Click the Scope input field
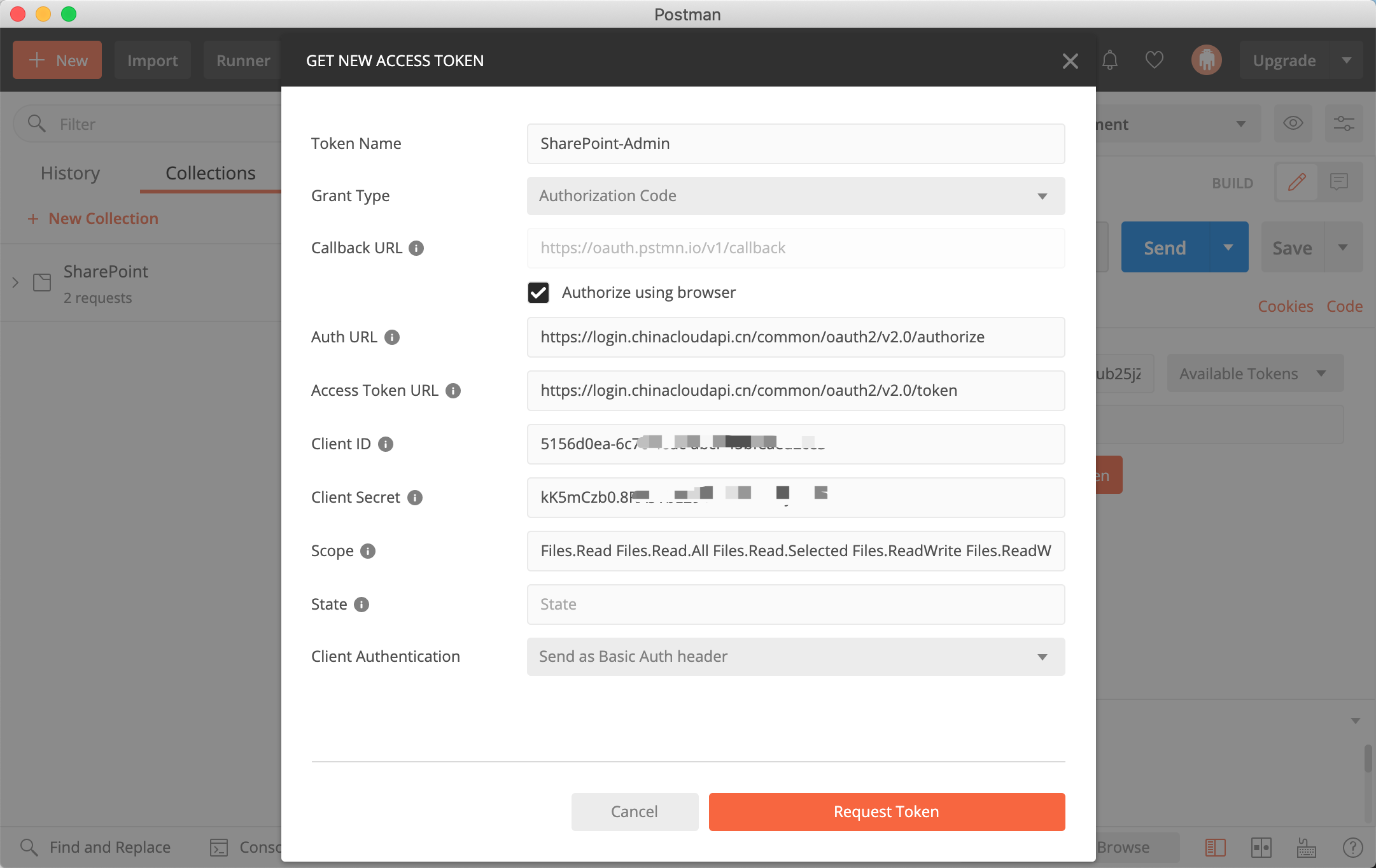 796,551
